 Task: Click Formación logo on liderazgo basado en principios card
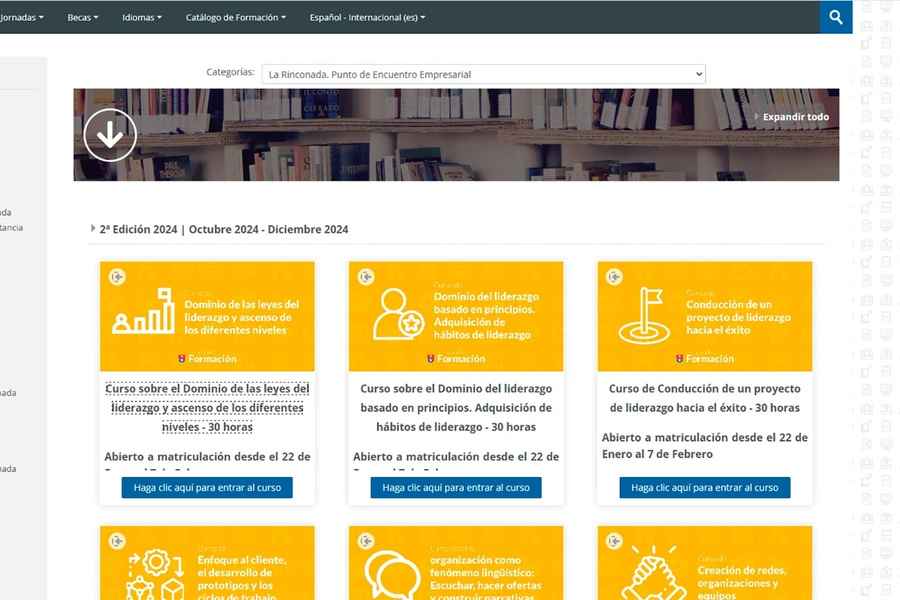click(456, 358)
